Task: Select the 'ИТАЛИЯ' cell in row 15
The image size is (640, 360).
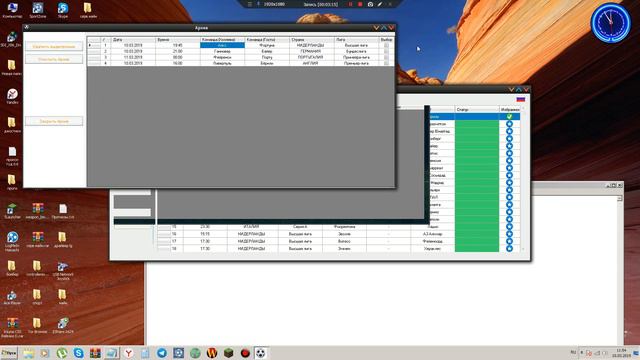Action: click(x=251, y=227)
